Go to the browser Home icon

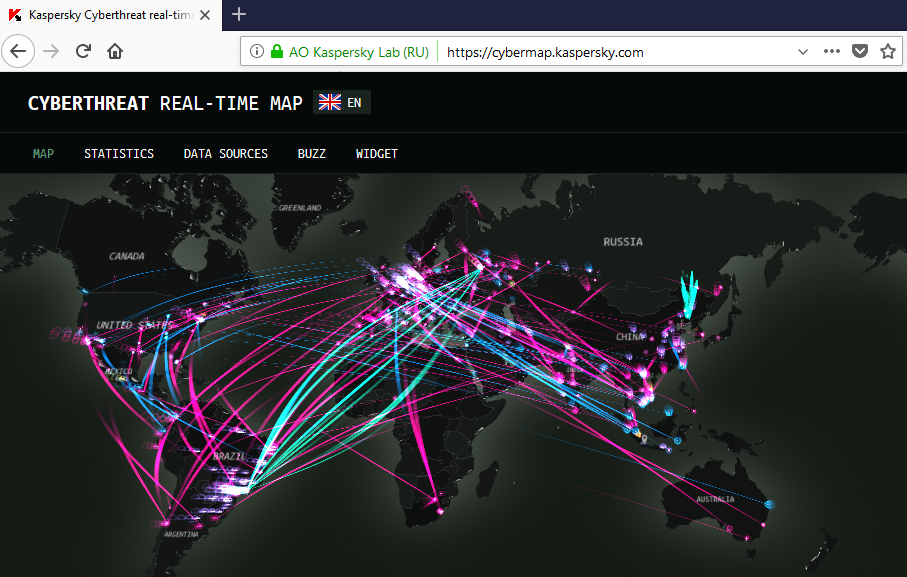[115, 51]
